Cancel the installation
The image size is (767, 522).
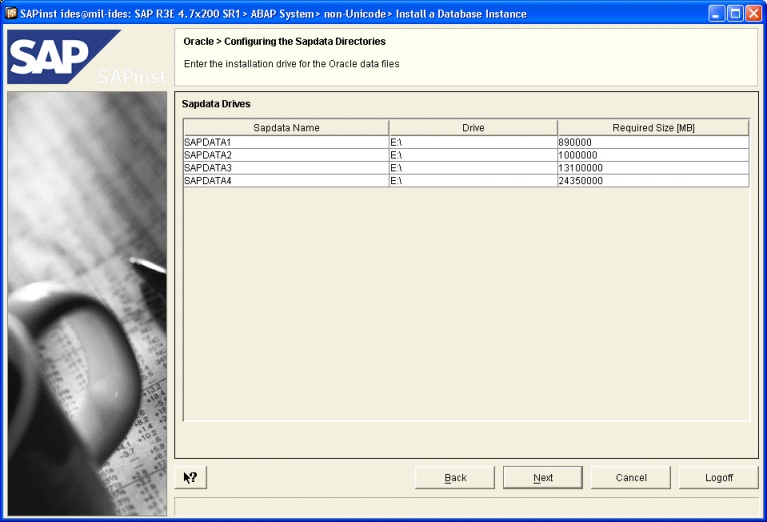click(631, 478)
